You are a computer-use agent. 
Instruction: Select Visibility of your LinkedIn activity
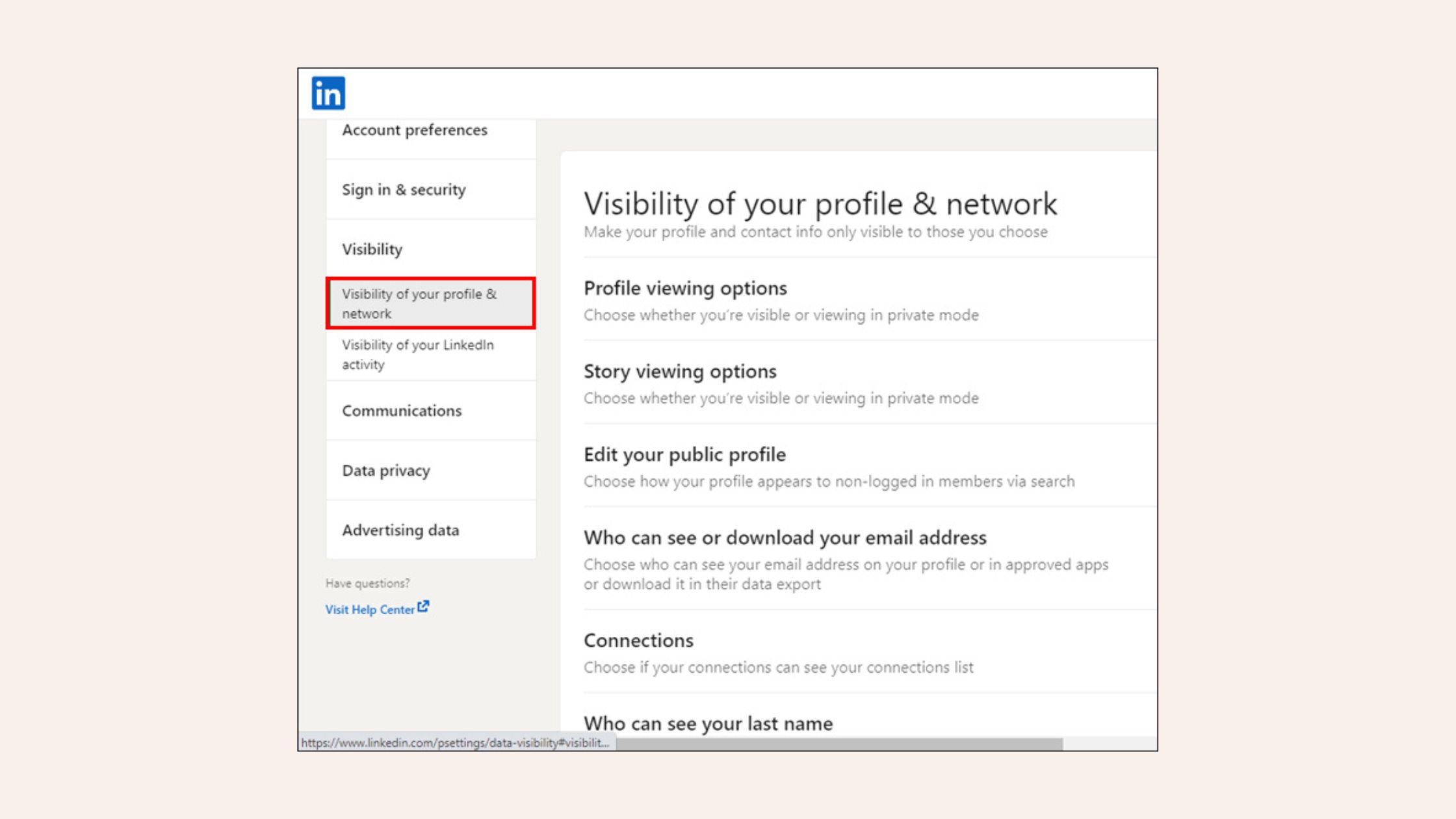point(418,354)
